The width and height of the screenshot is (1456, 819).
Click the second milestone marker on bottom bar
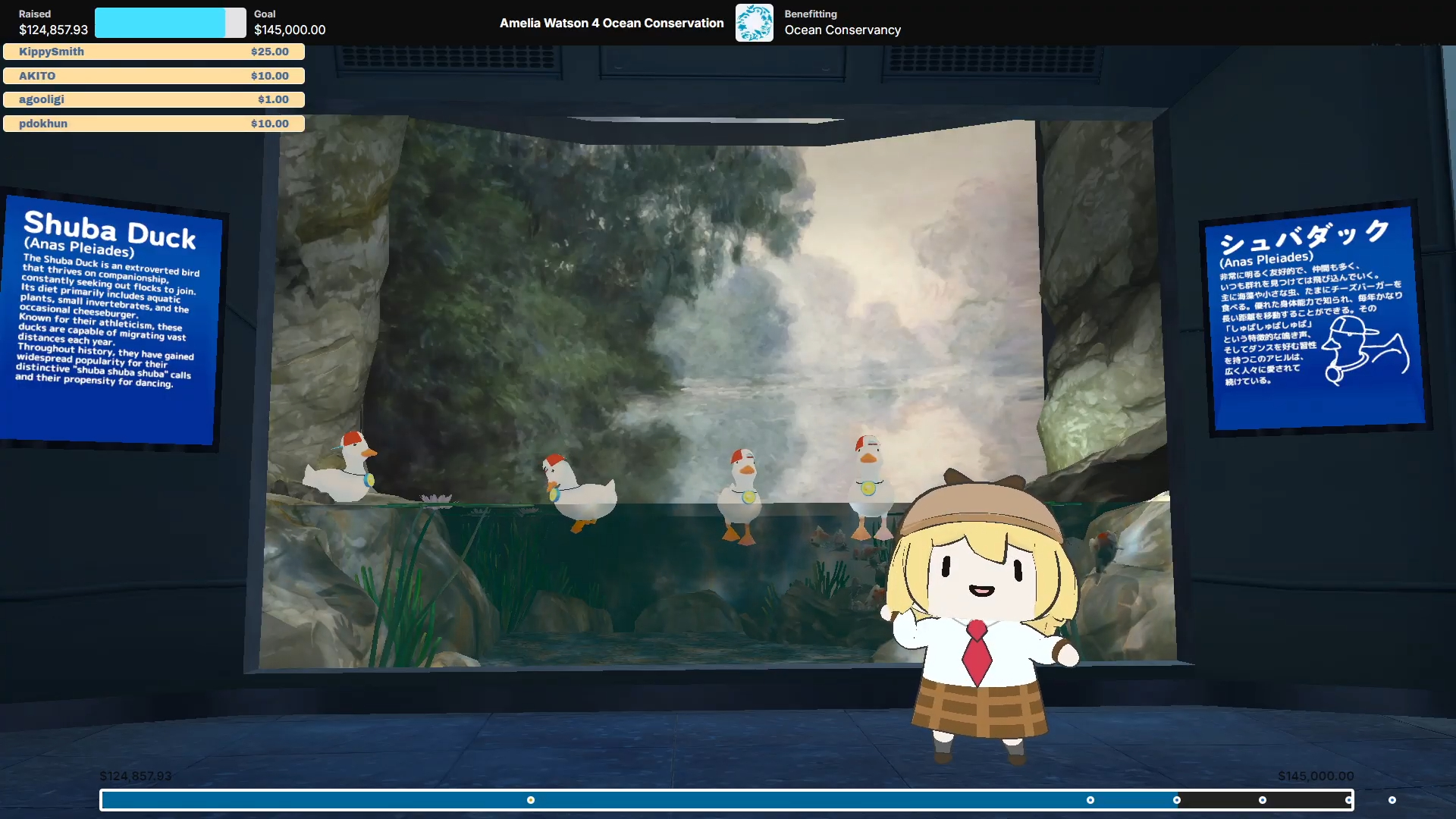pyautogui.click(x=1090, y=800)
